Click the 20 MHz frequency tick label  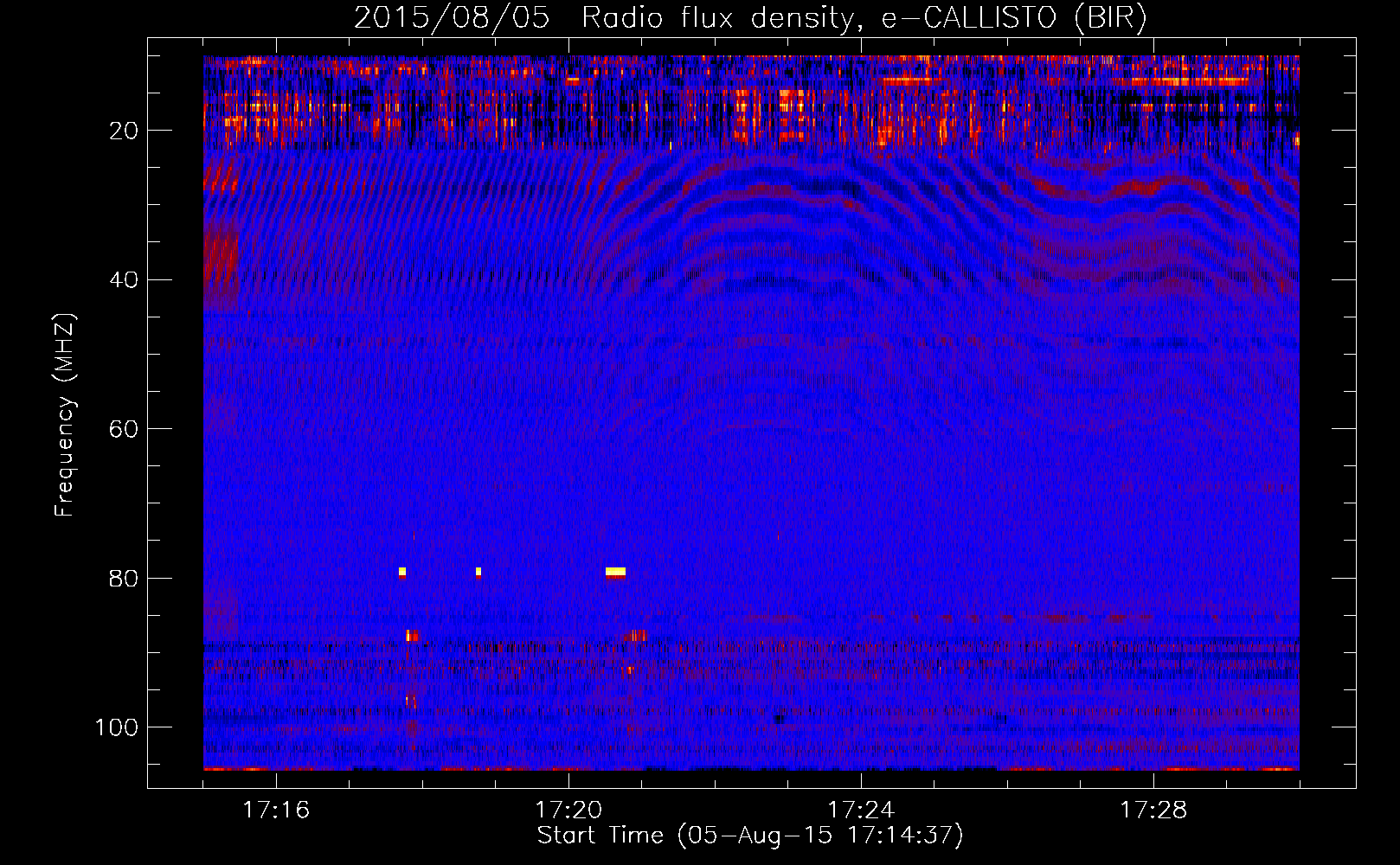coord(124,131)
